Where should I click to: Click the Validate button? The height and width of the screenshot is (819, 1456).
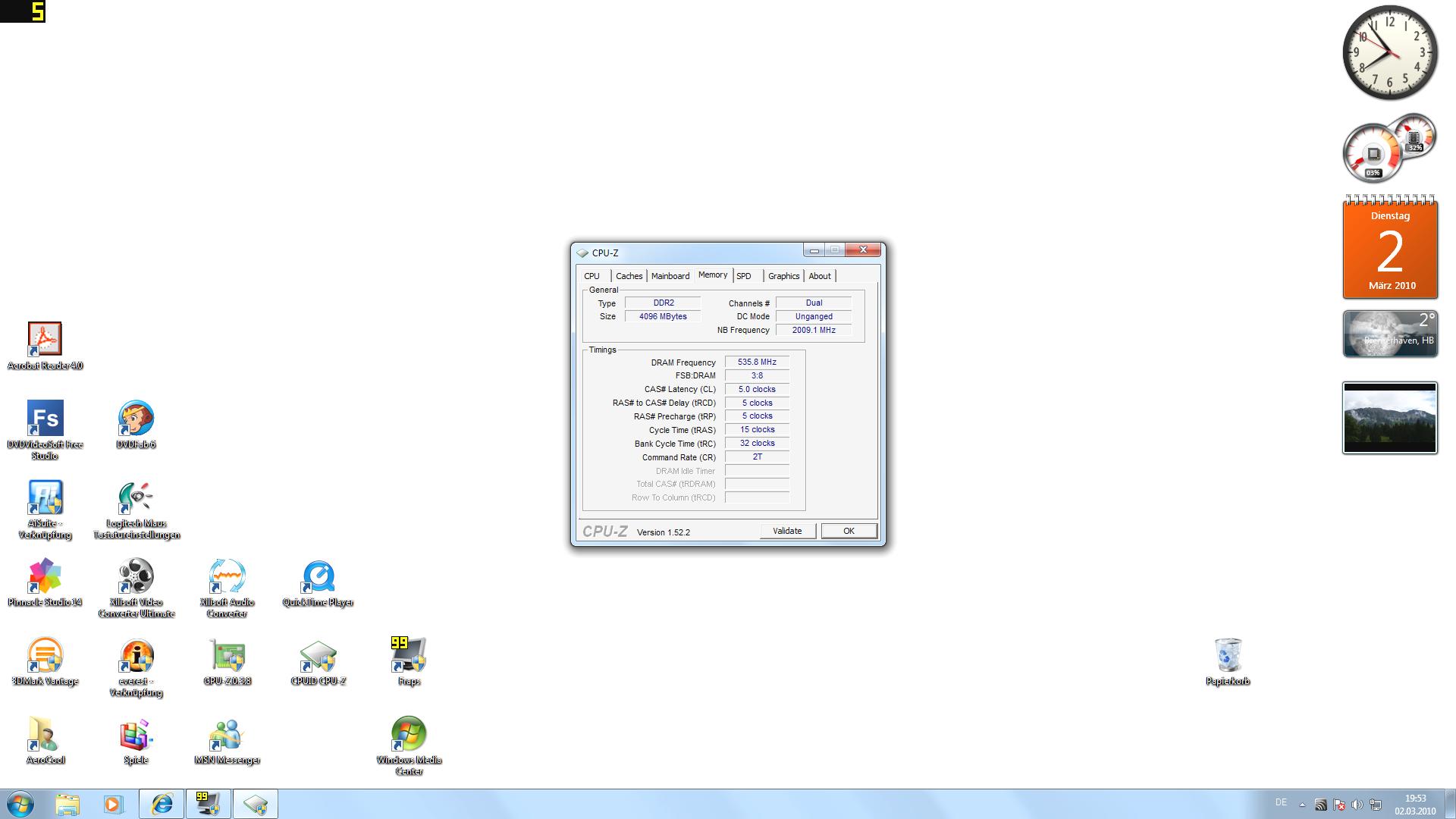787,531
